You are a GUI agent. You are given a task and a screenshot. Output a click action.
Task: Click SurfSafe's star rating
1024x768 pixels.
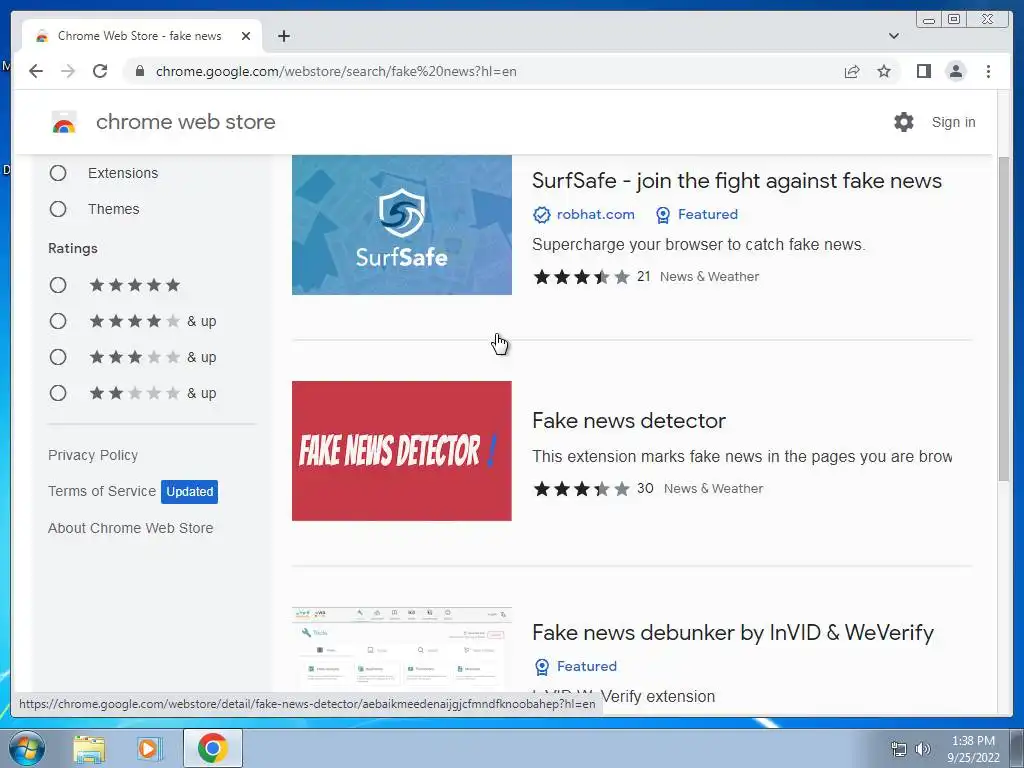click(x=581, y=277)
